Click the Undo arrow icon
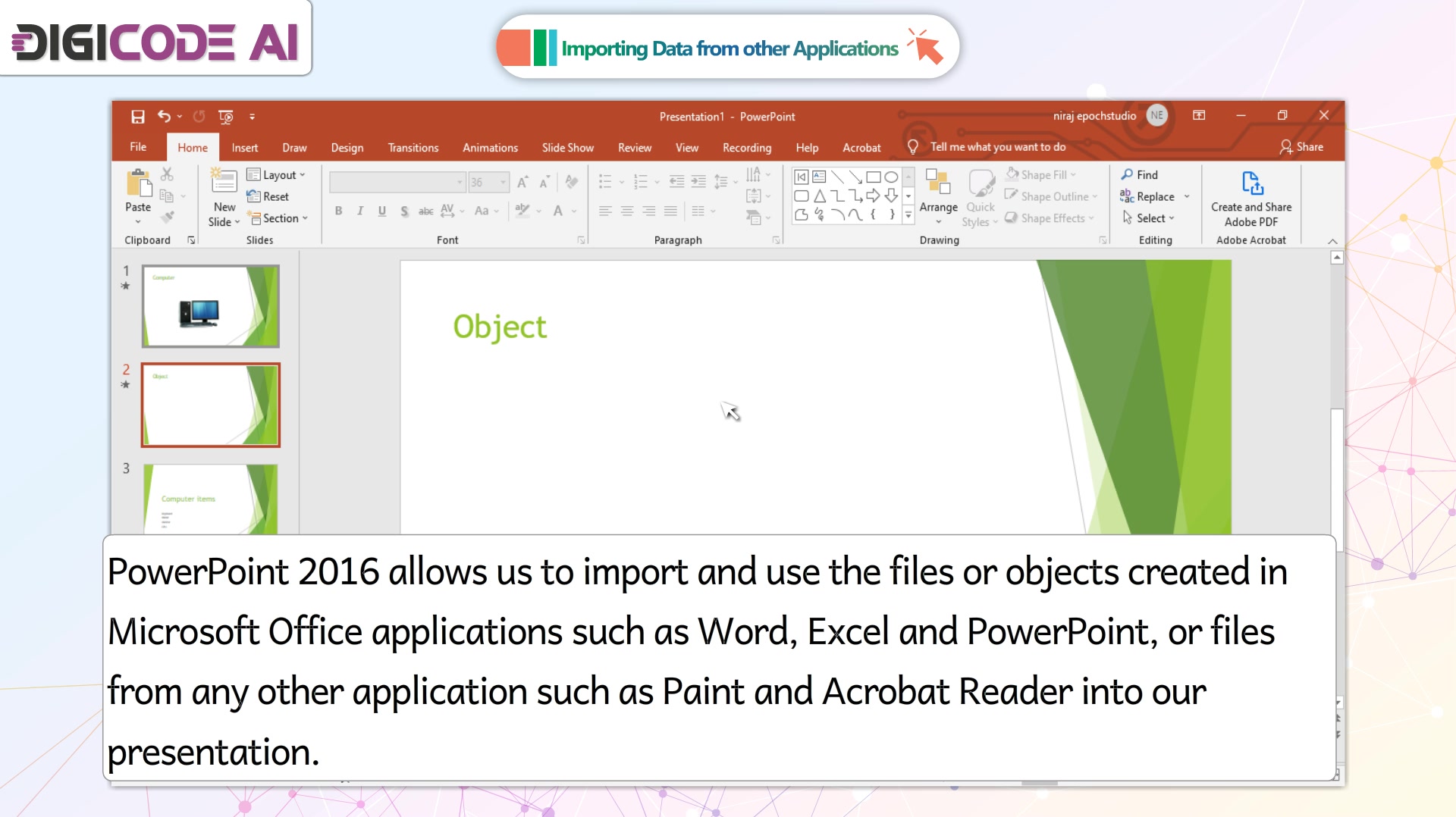This screenshot has height=817, width=1456. pos(164,117)
